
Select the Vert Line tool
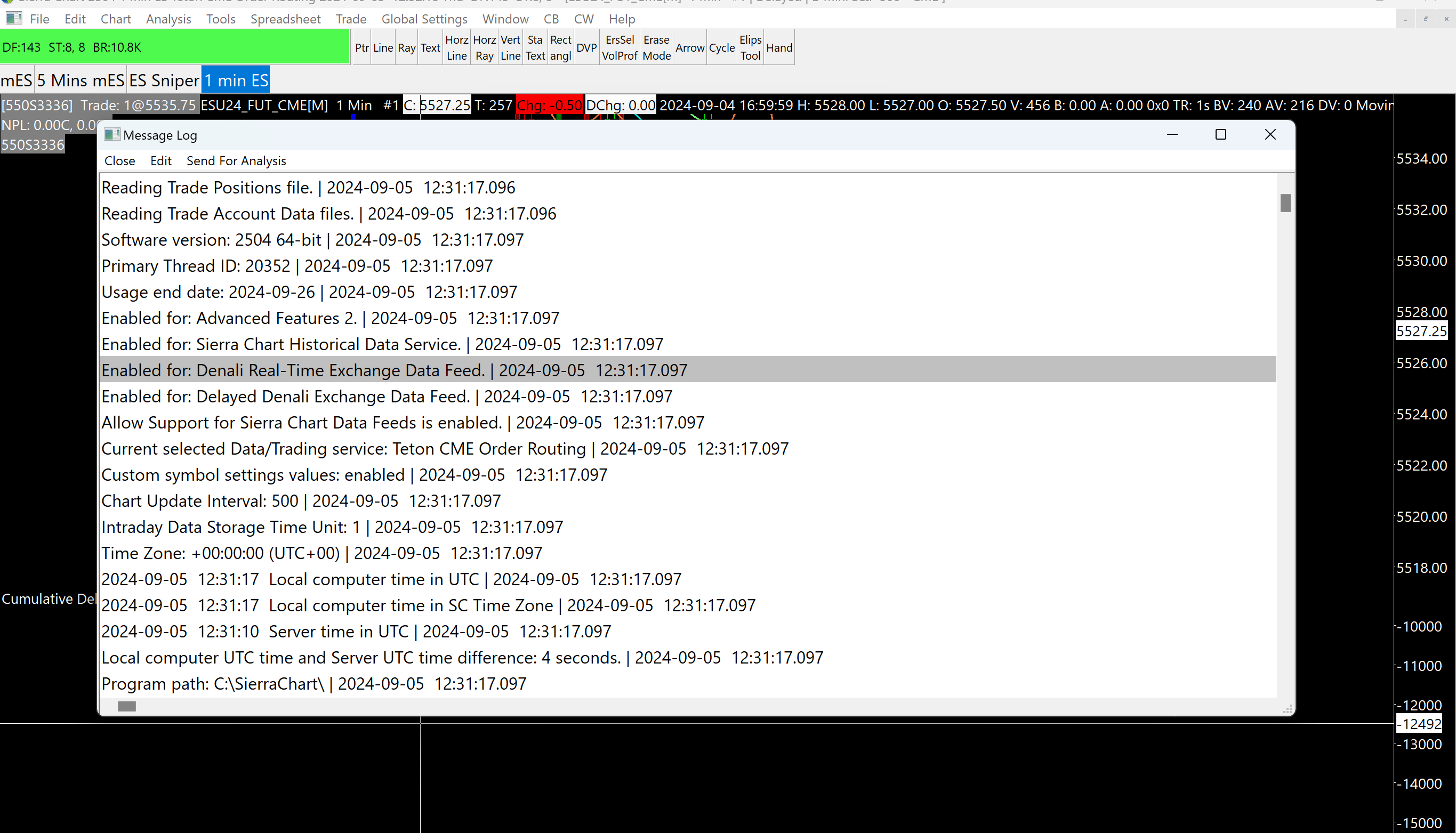(510, 47)
